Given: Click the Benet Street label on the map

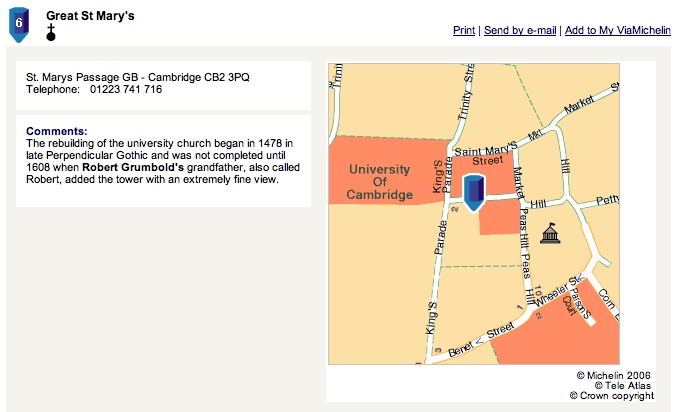Looking at the screenshot, I should click(480, 340).
